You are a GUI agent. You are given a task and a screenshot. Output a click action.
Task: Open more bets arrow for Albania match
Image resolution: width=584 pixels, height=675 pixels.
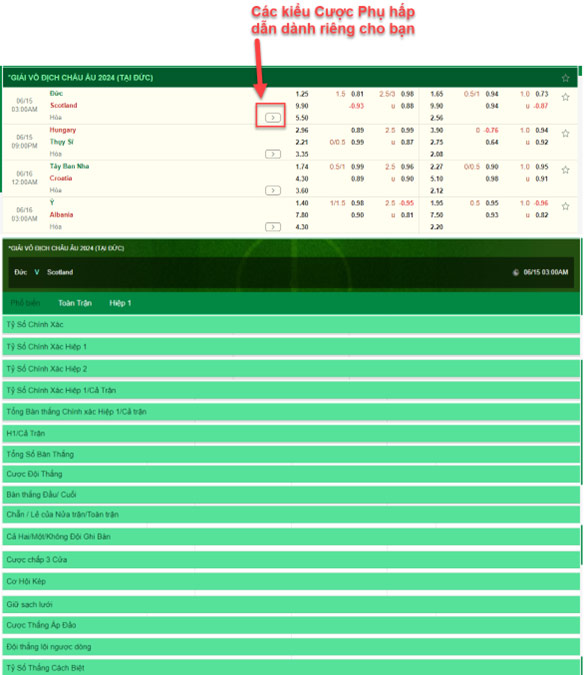click(x=272, y=226)
